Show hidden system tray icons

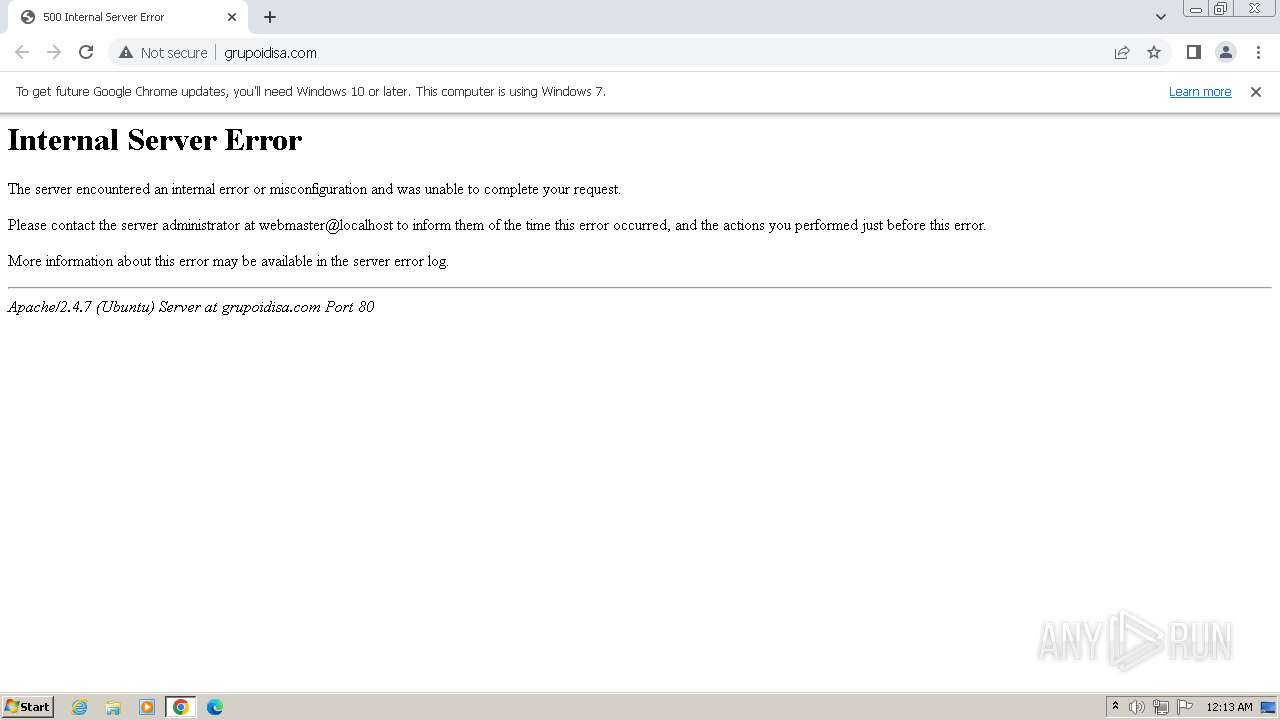pyautogui.click(x=1115, y=707)
